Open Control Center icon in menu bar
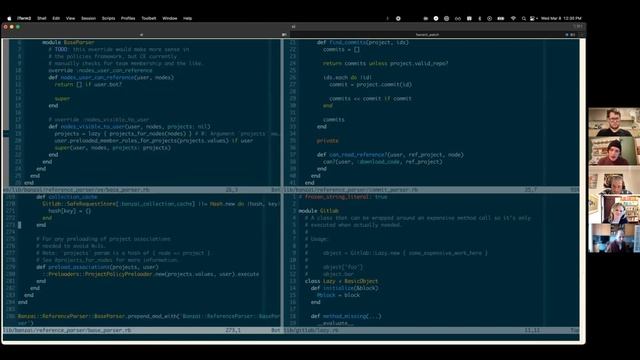Image resolution: width=640 pixels, height=360 pixels. pos(533,18)
